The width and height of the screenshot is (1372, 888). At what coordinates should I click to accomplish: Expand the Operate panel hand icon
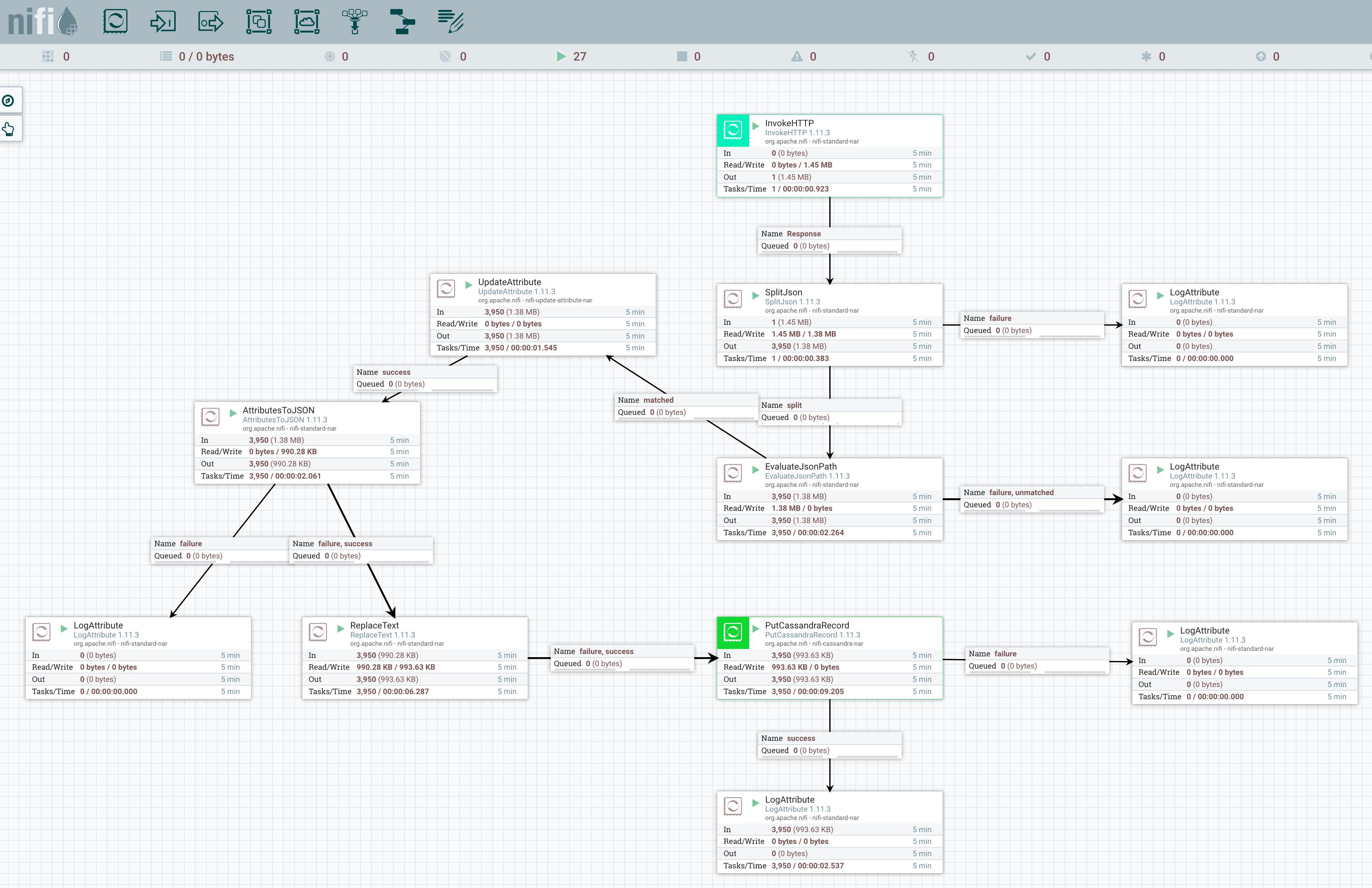tap(9, 129)
